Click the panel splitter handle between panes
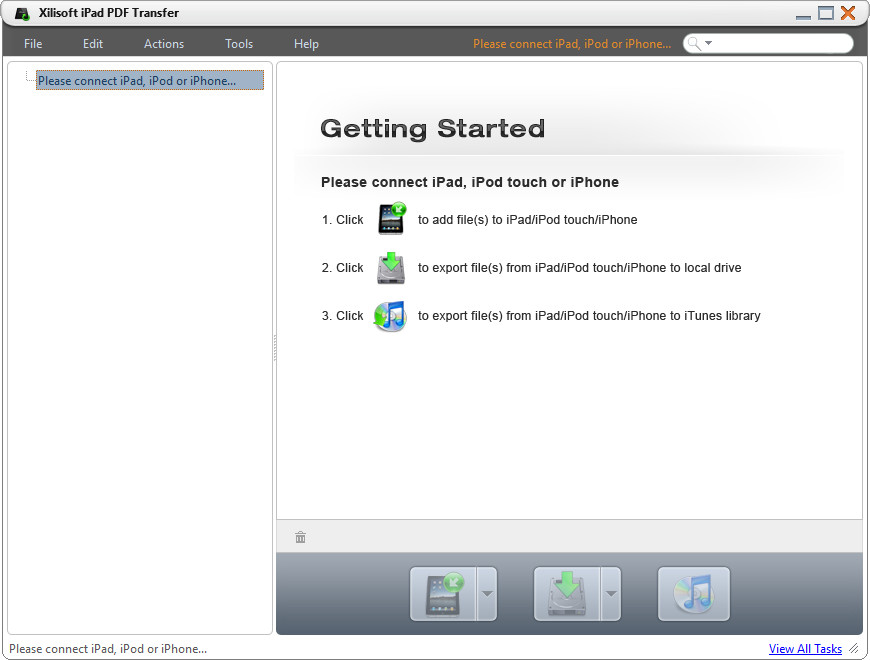This screenshot has width=870, height=660. pyautogui.click(x=275, y=348)
